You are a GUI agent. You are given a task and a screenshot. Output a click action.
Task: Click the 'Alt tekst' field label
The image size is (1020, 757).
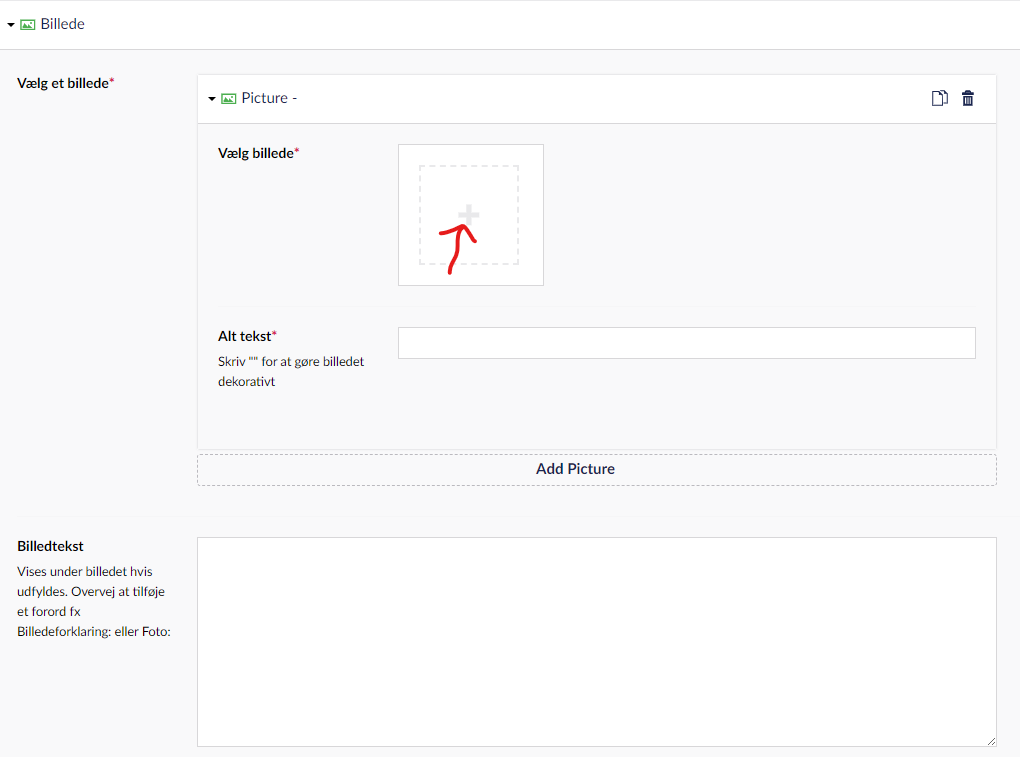pos(246,336)
